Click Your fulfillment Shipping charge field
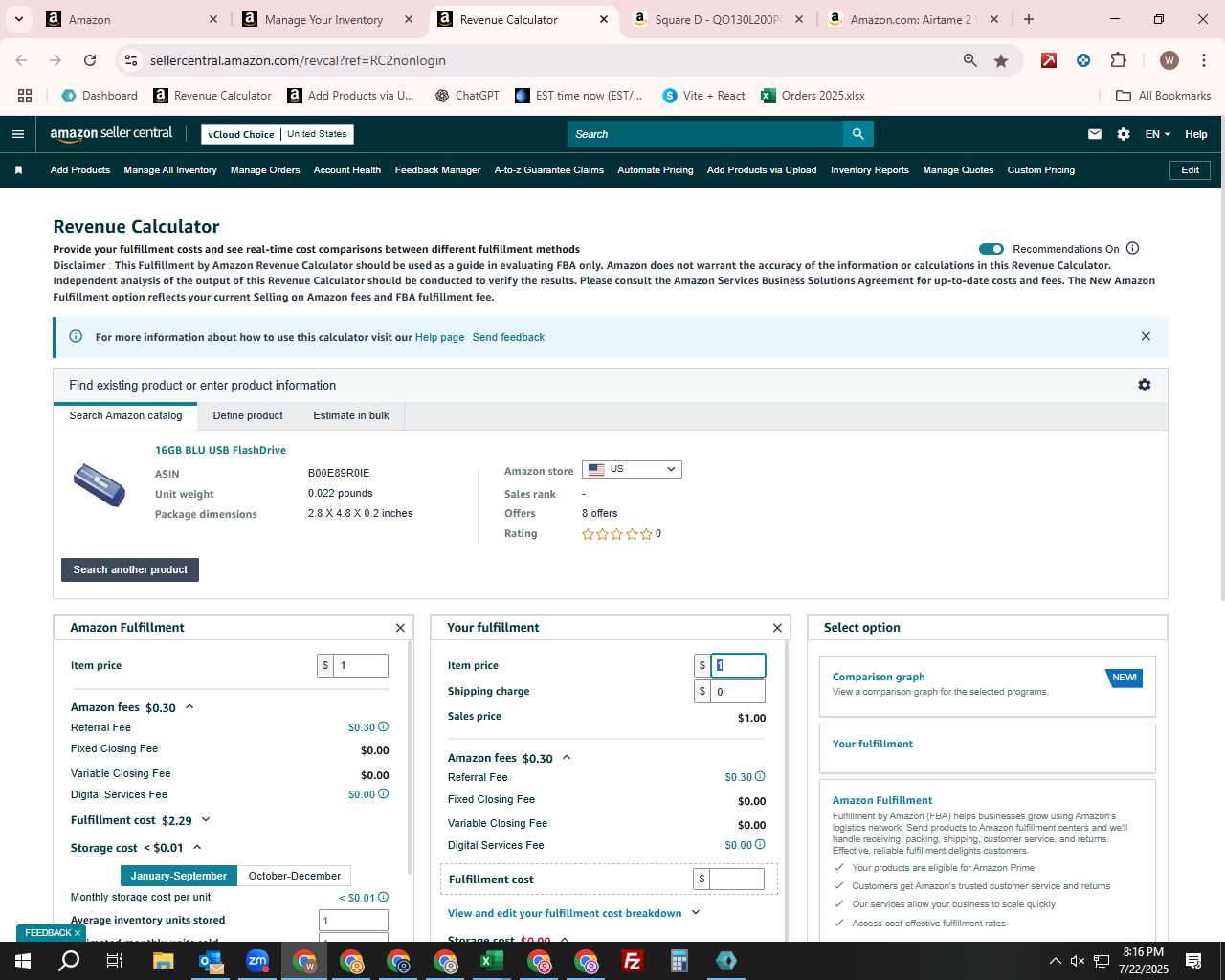1225x980 pixels. pos(738,691)
